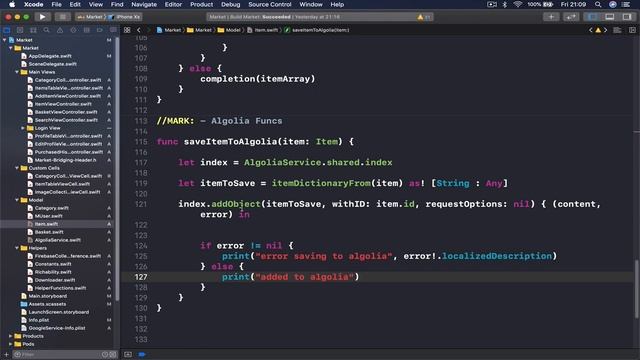This screenshot has width=640, height=360.
Task: Show source-controlled files filter icon
Action: (x=113, y=355)
